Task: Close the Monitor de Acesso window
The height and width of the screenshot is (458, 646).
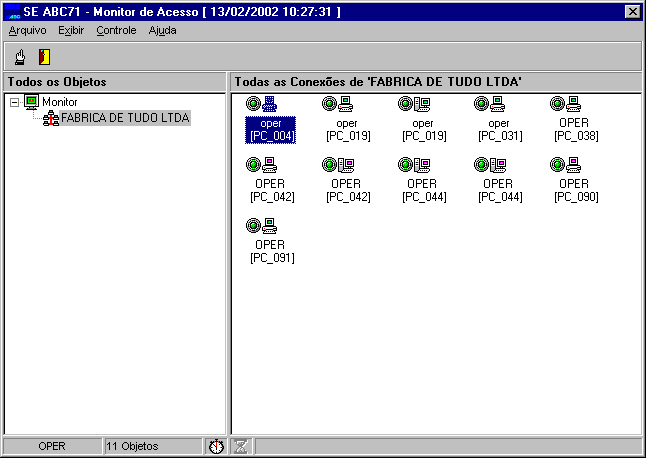Action: [631, 11]
